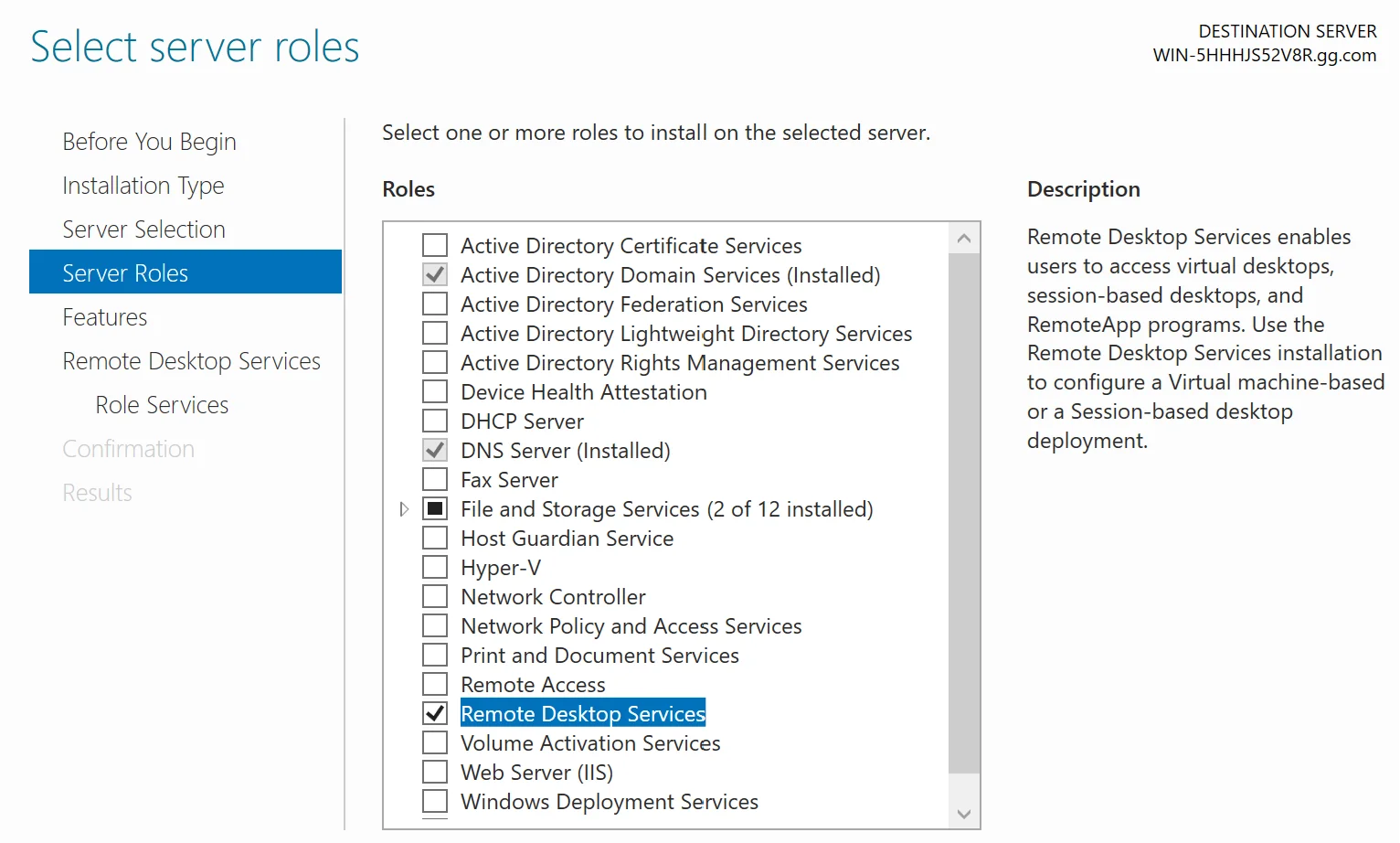Select the Network Controller role label

[x=553, y=597]
